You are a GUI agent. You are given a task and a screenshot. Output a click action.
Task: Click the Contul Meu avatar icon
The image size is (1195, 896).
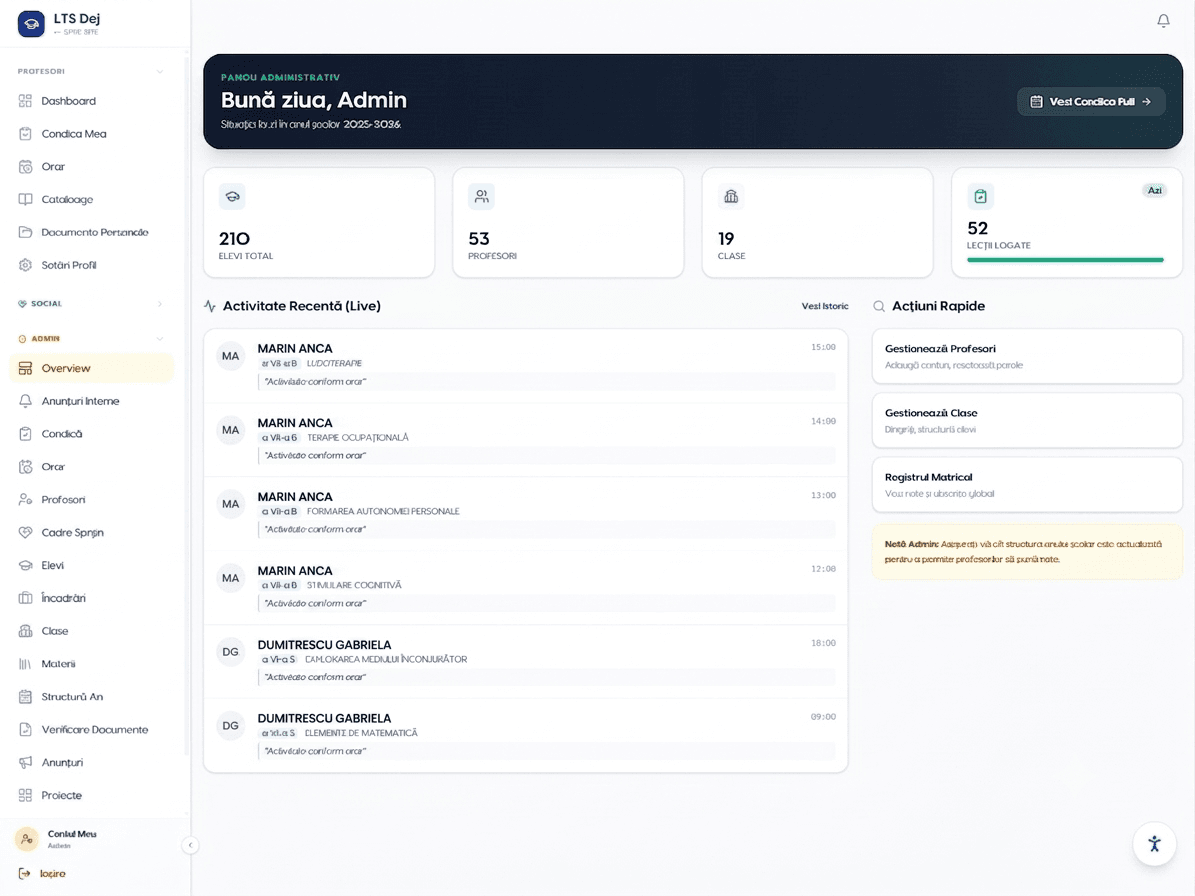27,839
